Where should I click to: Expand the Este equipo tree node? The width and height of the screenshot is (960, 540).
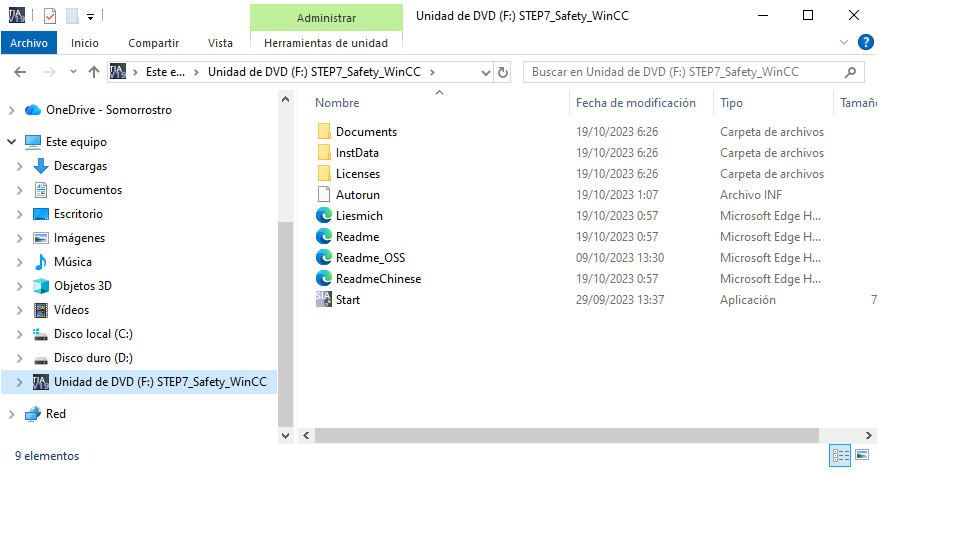pos(12,142)
